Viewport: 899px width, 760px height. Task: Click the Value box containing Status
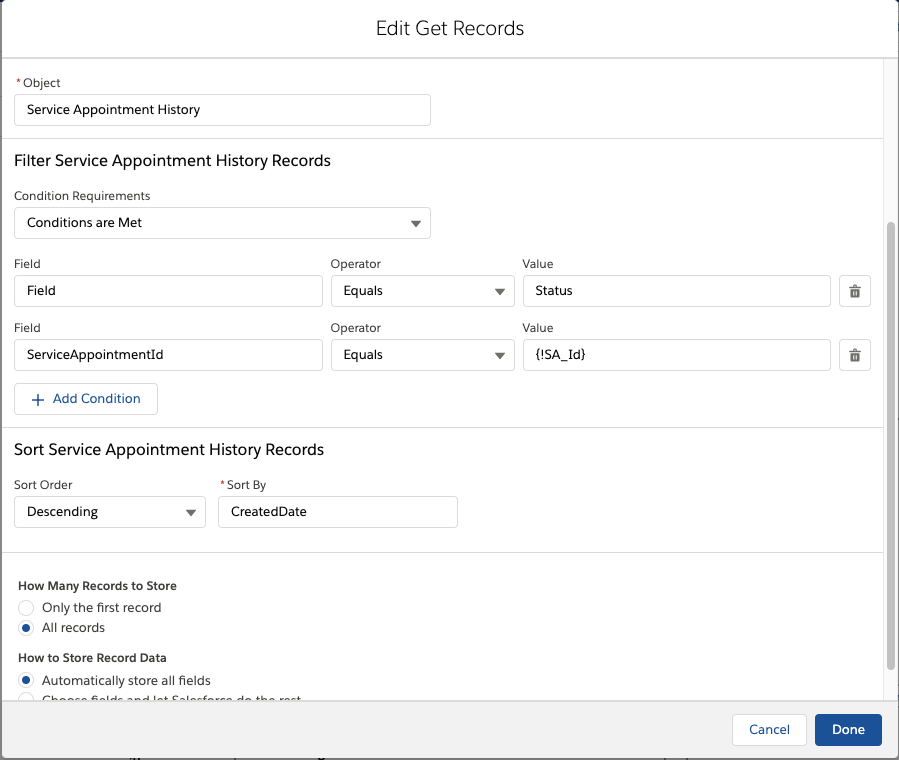coord(676,291)
